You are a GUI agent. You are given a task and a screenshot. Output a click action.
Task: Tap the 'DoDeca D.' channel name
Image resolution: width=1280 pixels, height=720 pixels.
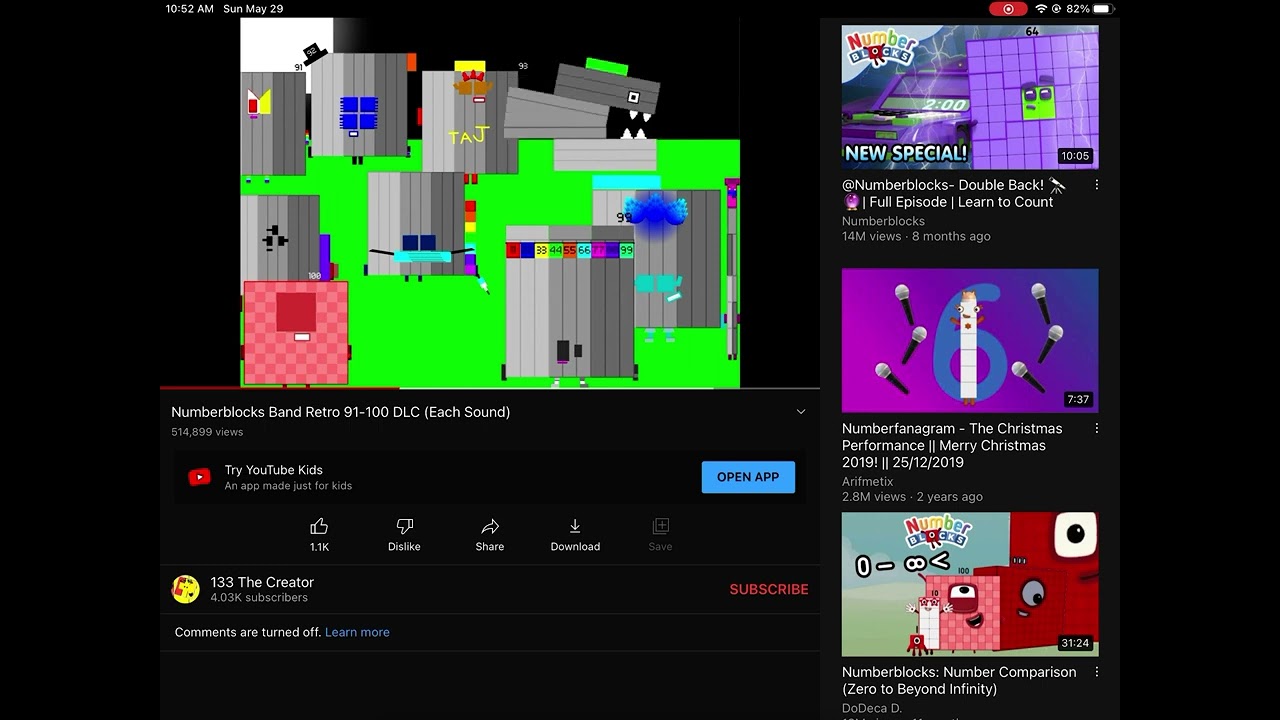pos(872,708)
